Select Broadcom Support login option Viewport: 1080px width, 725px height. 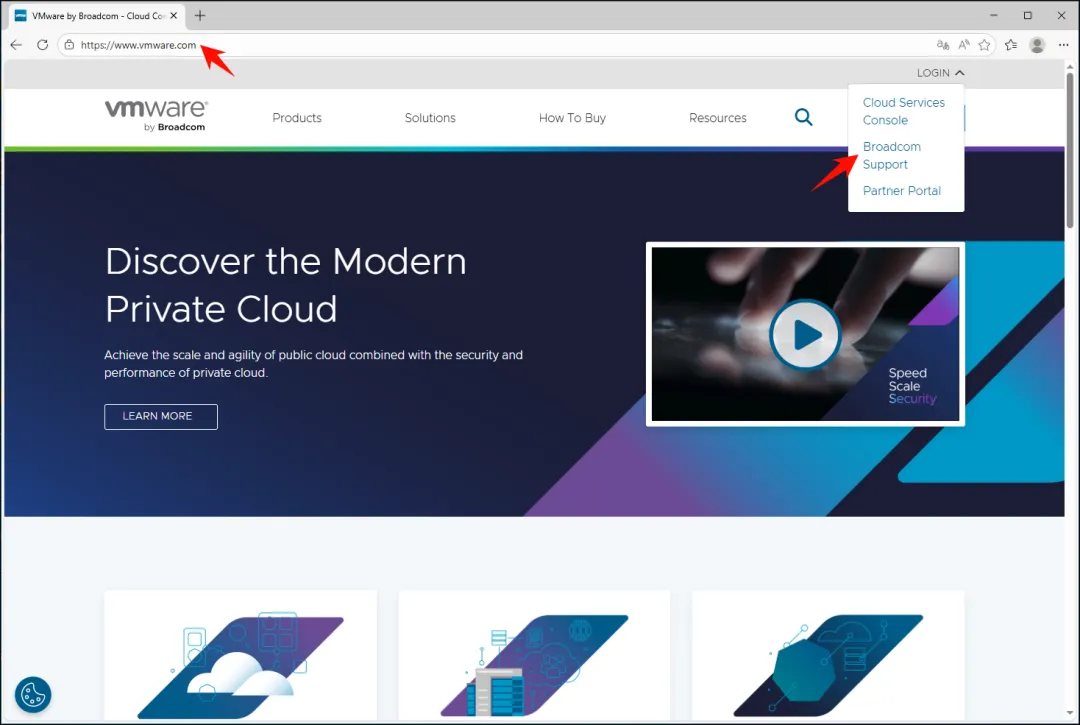[891, 156]
